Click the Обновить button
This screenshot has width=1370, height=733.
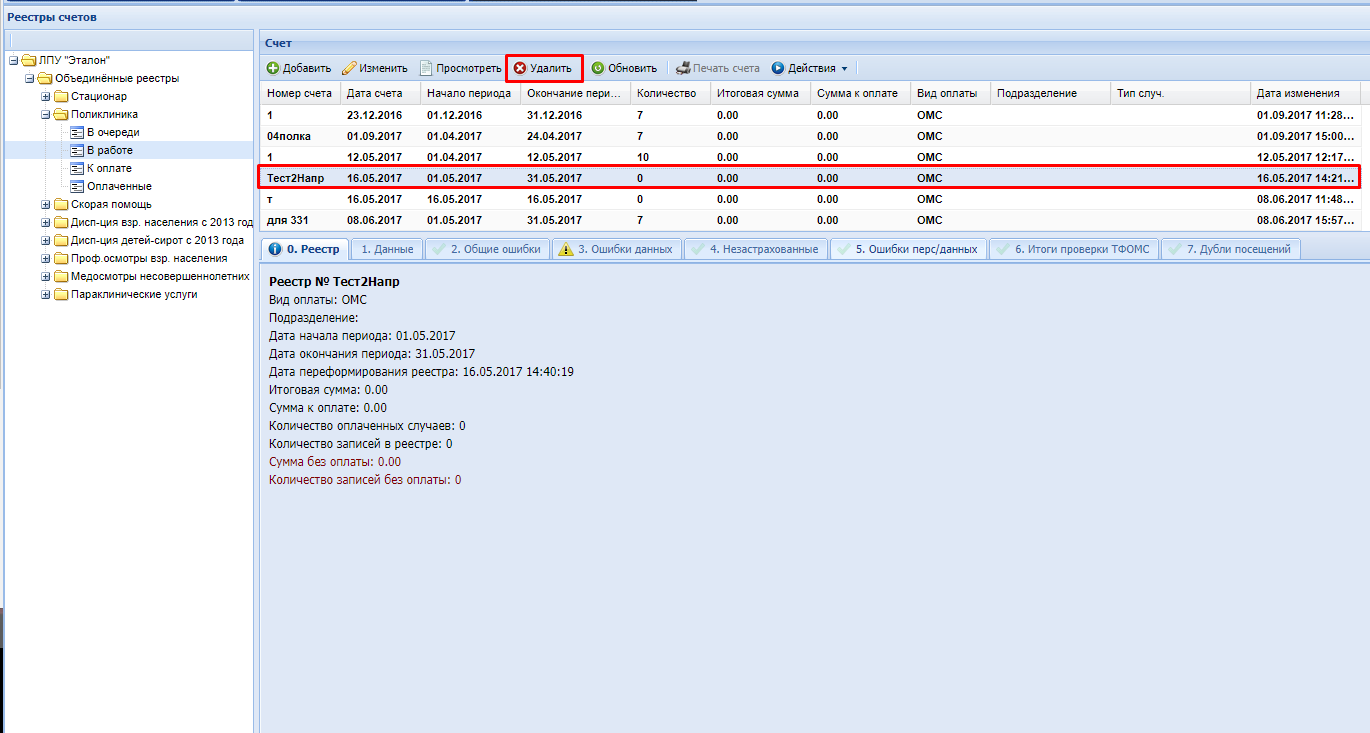click(x=623, y=68)
